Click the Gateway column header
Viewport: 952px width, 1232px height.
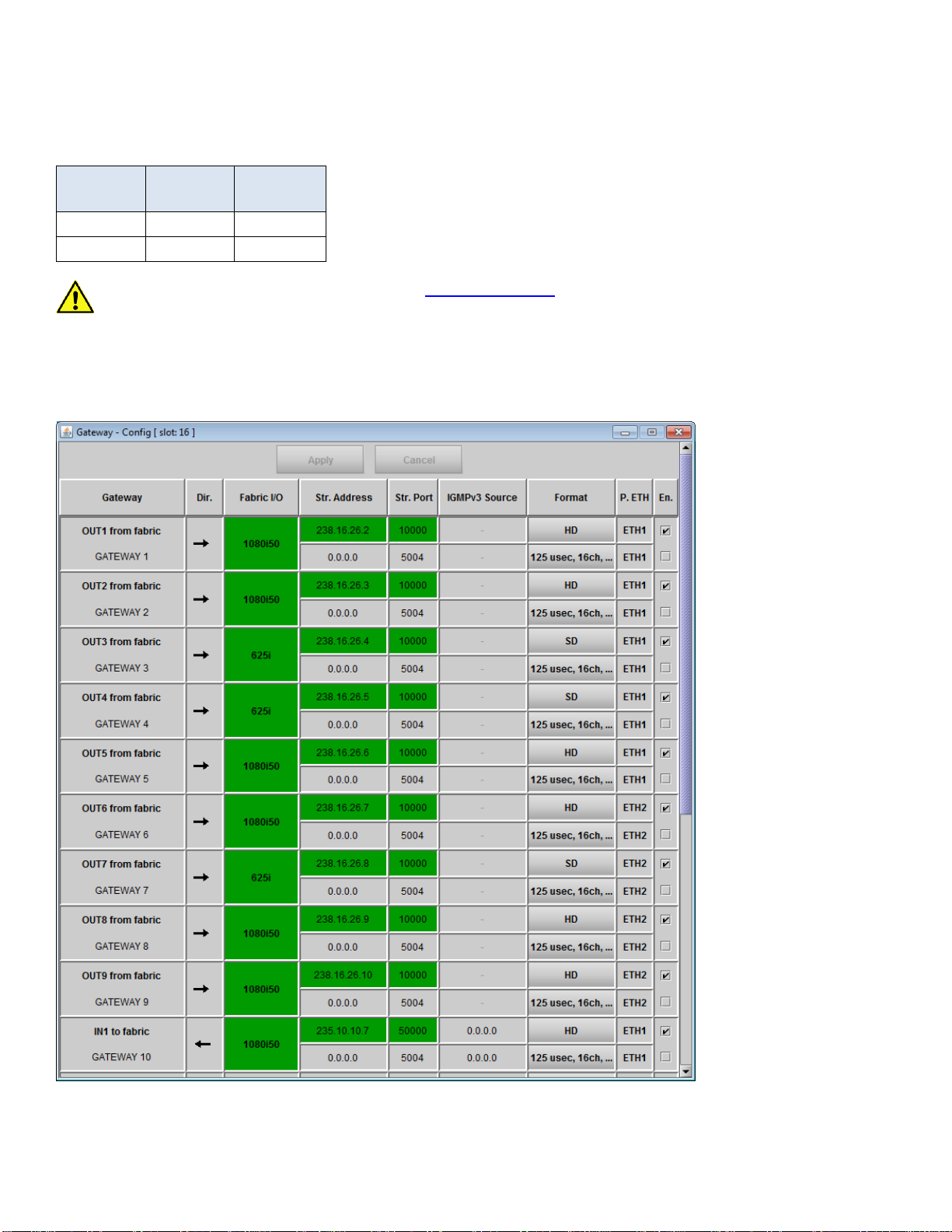point(122,497)
